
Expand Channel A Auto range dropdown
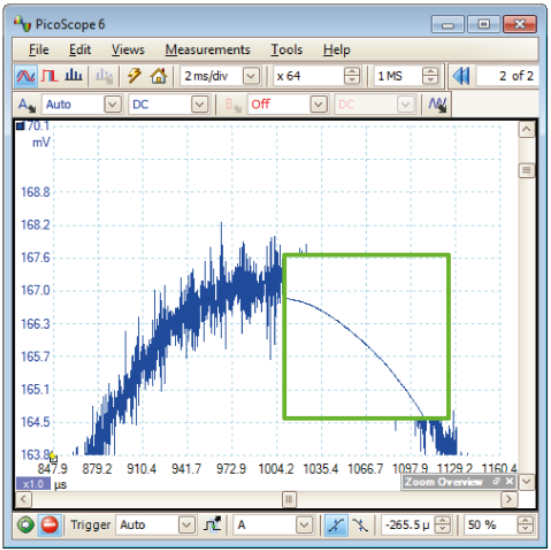[x=112, y=105]
